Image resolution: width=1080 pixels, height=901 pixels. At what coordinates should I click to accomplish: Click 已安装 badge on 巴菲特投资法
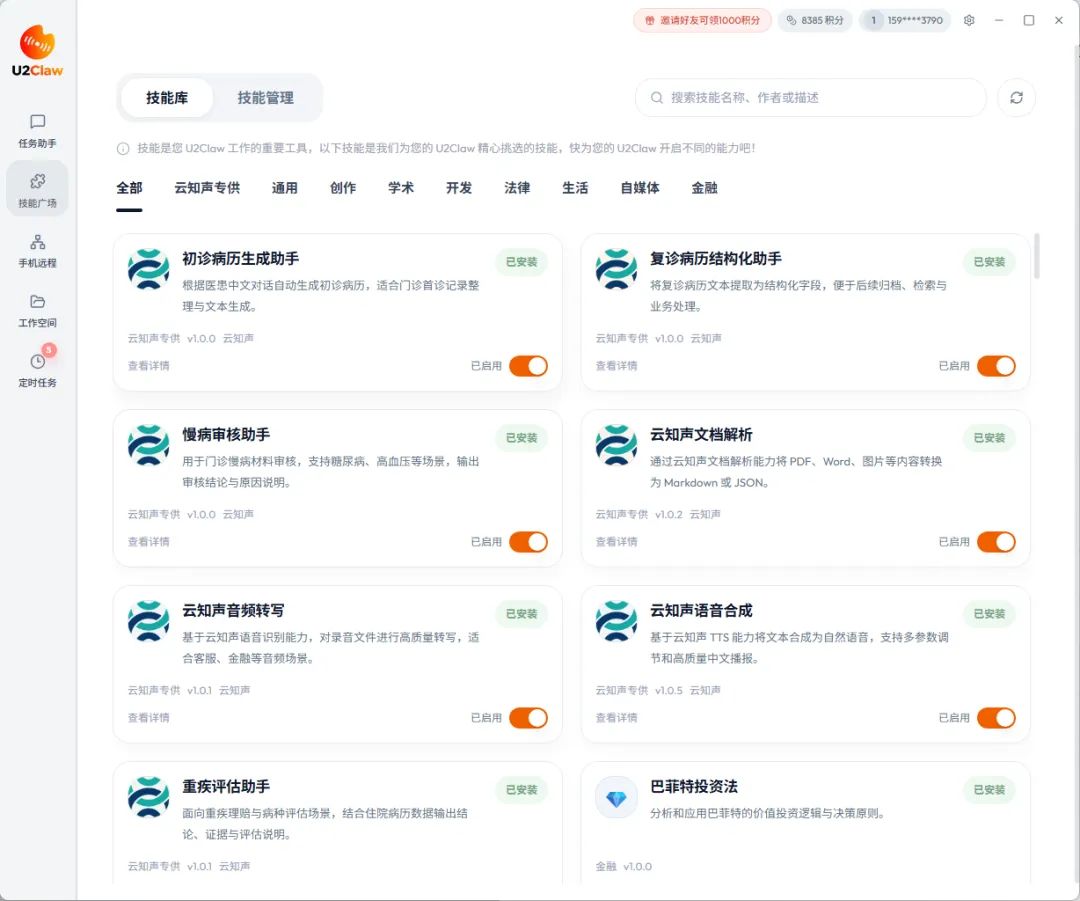[x=989, y=790]
